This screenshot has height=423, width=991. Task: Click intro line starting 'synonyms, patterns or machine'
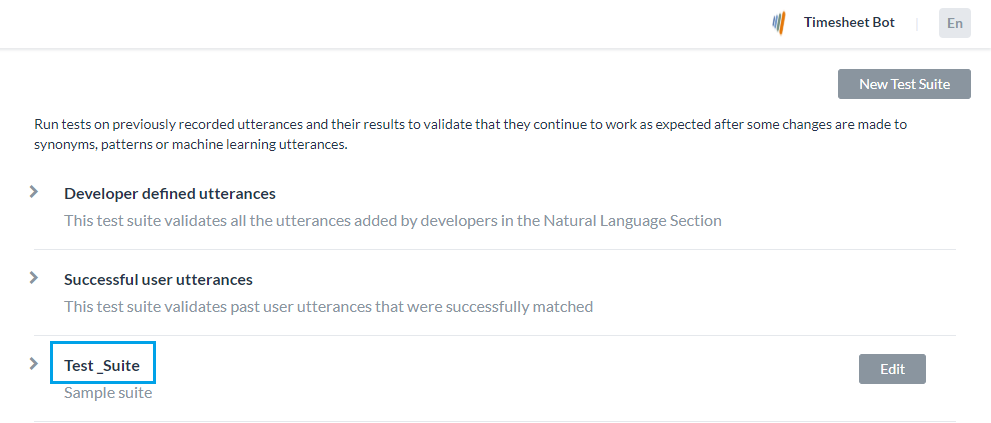pyautogui.click(x=190, y=145)
